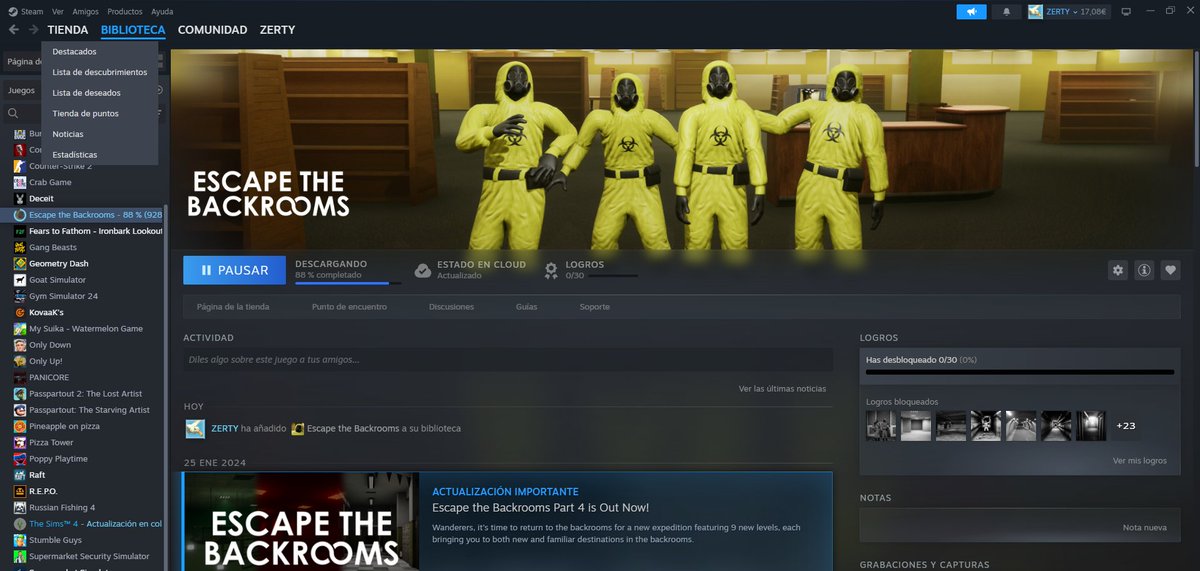The image size is (1200, 571).
Task: Select KovaaK's icon in the list
Action: pos(20,312)
